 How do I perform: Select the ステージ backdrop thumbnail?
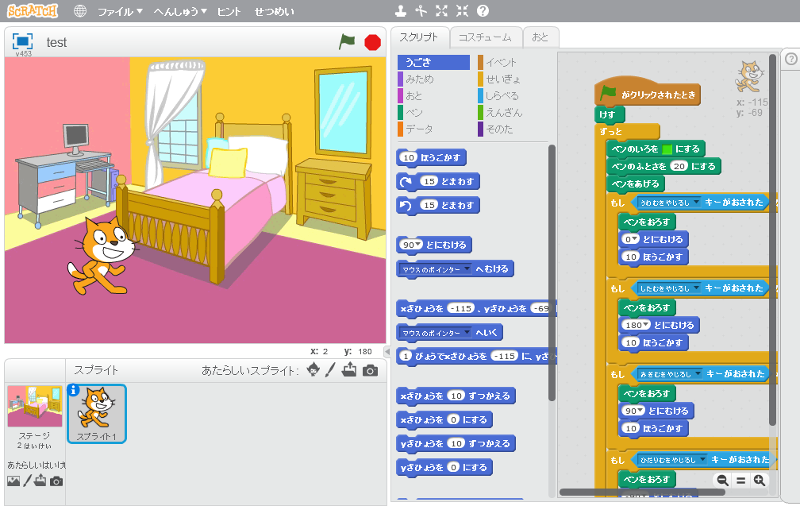(x=34, y=406)
